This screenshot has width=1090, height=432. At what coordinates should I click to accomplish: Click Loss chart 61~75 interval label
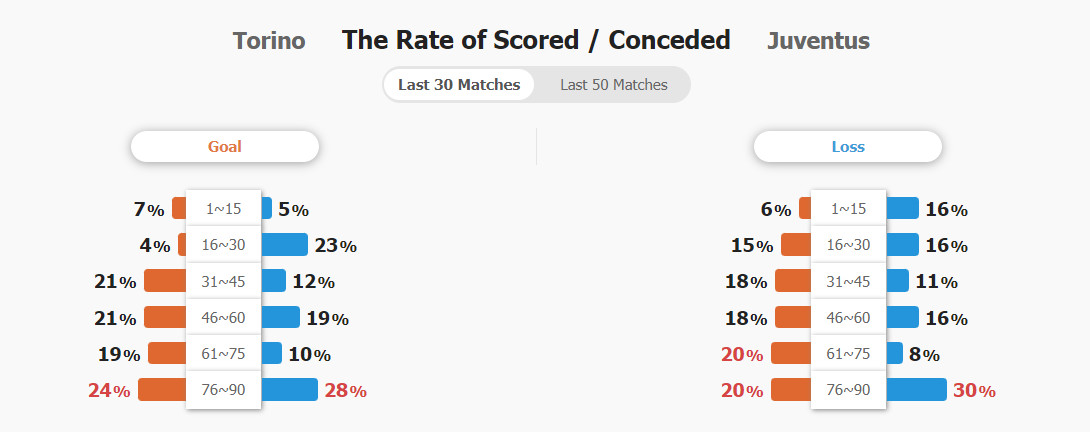point(848,353)
